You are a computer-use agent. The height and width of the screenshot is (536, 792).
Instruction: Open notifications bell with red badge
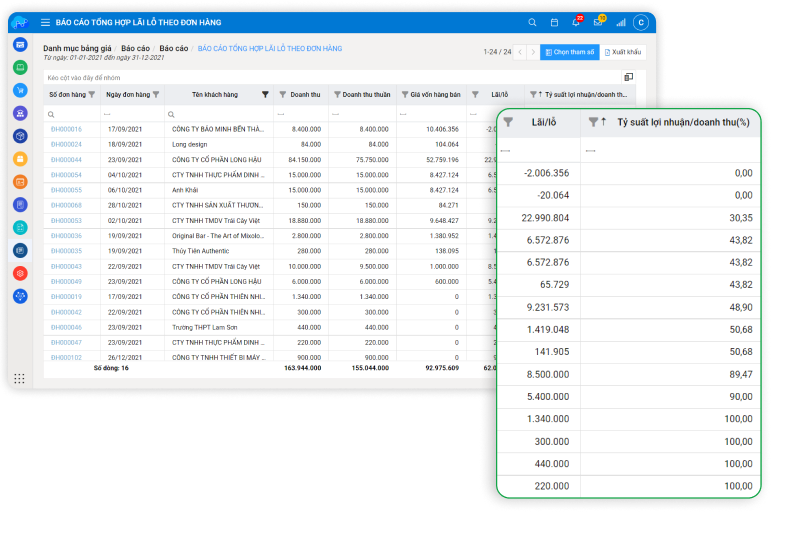(576, 22)
